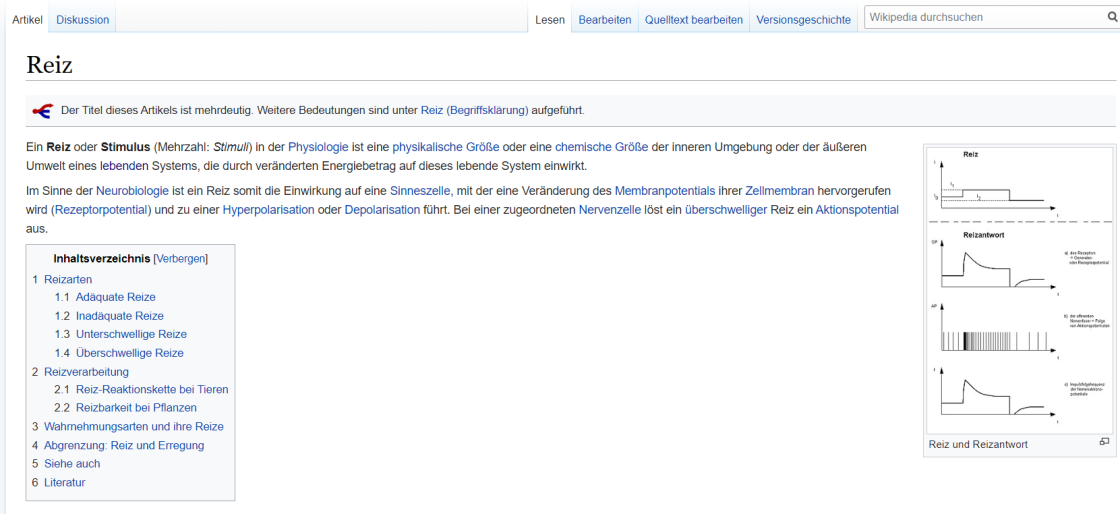Open the Rezeptorpotential link
The image size is (1120, 514).
(x=101, y=211)
